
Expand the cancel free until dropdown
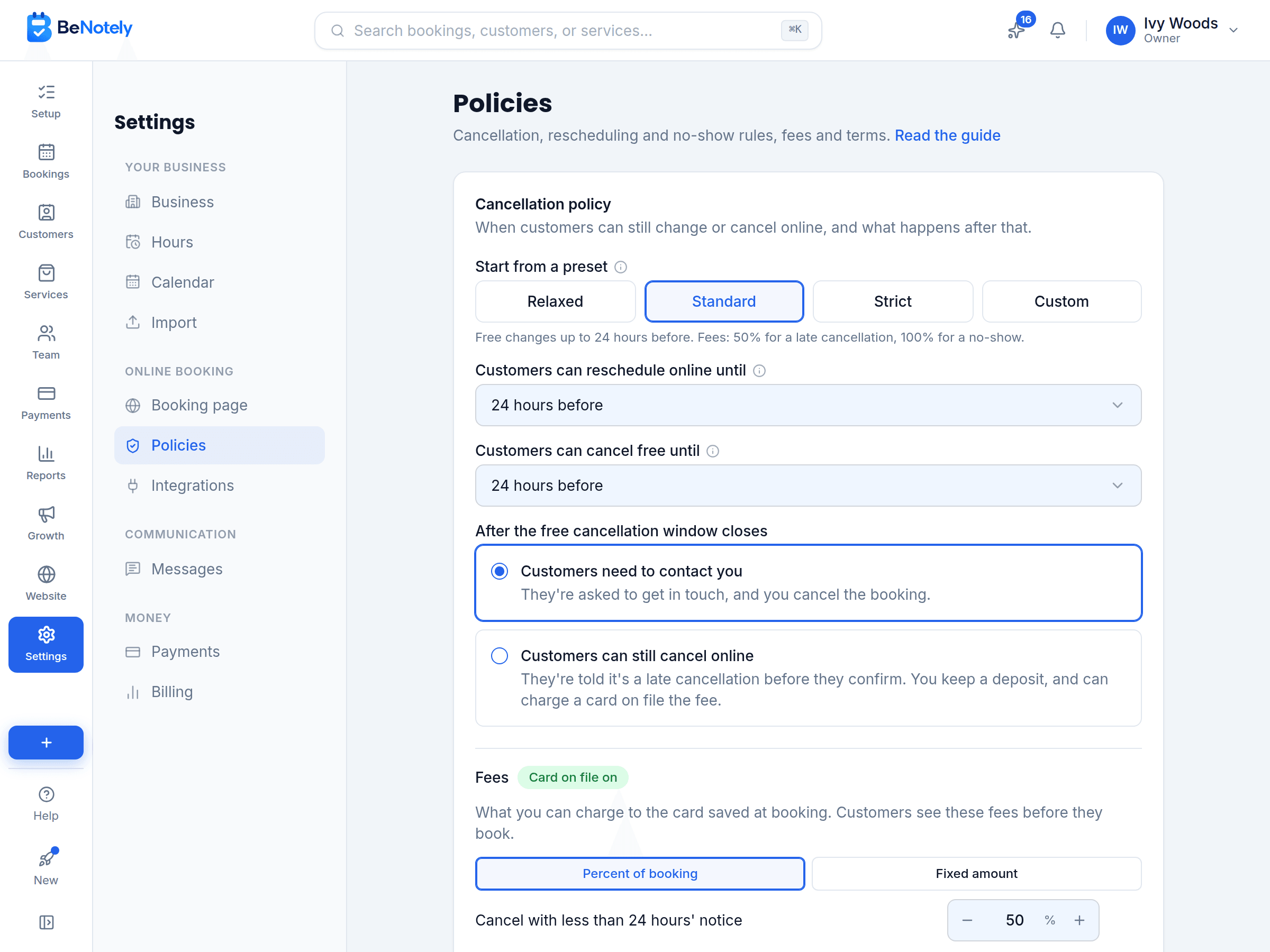point(809,486)
